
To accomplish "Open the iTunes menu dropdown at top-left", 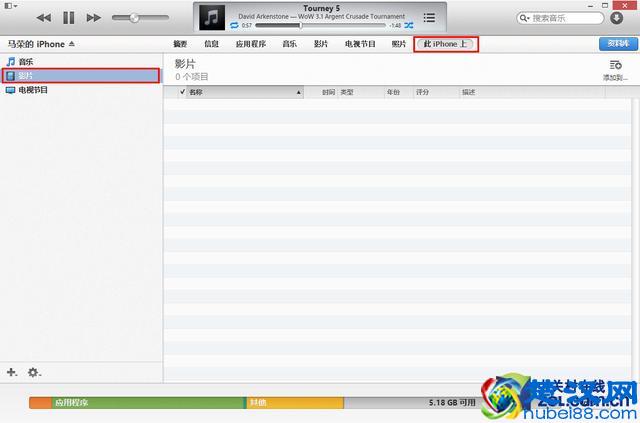I will click(11, 6).
